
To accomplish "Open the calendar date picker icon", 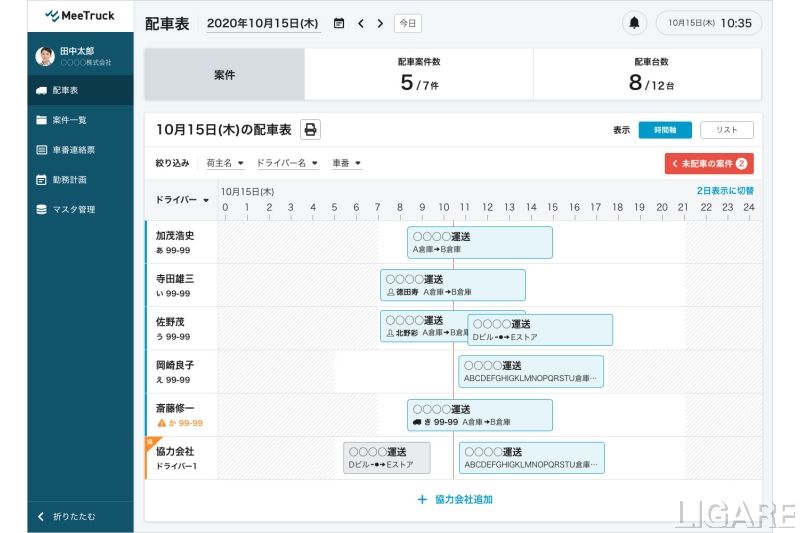I will pos(339,23).
